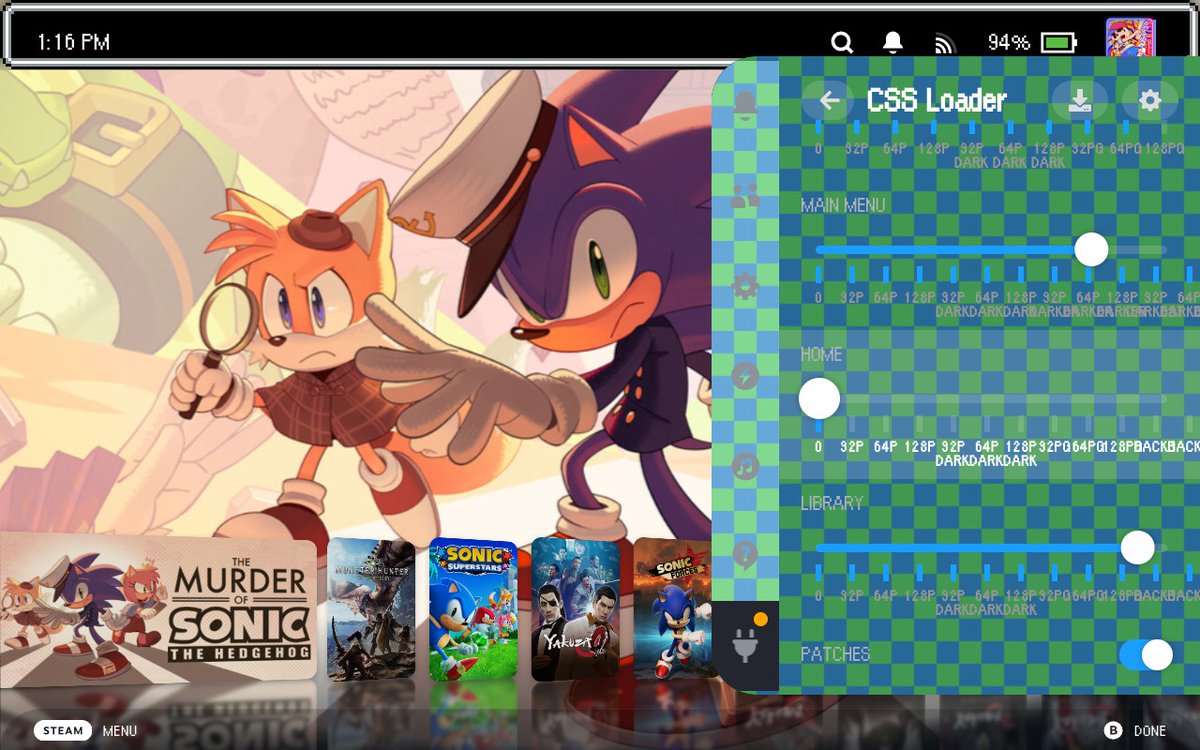
Task: Select the Yakuza 0 game cover
Action: (x=575, y=608)
